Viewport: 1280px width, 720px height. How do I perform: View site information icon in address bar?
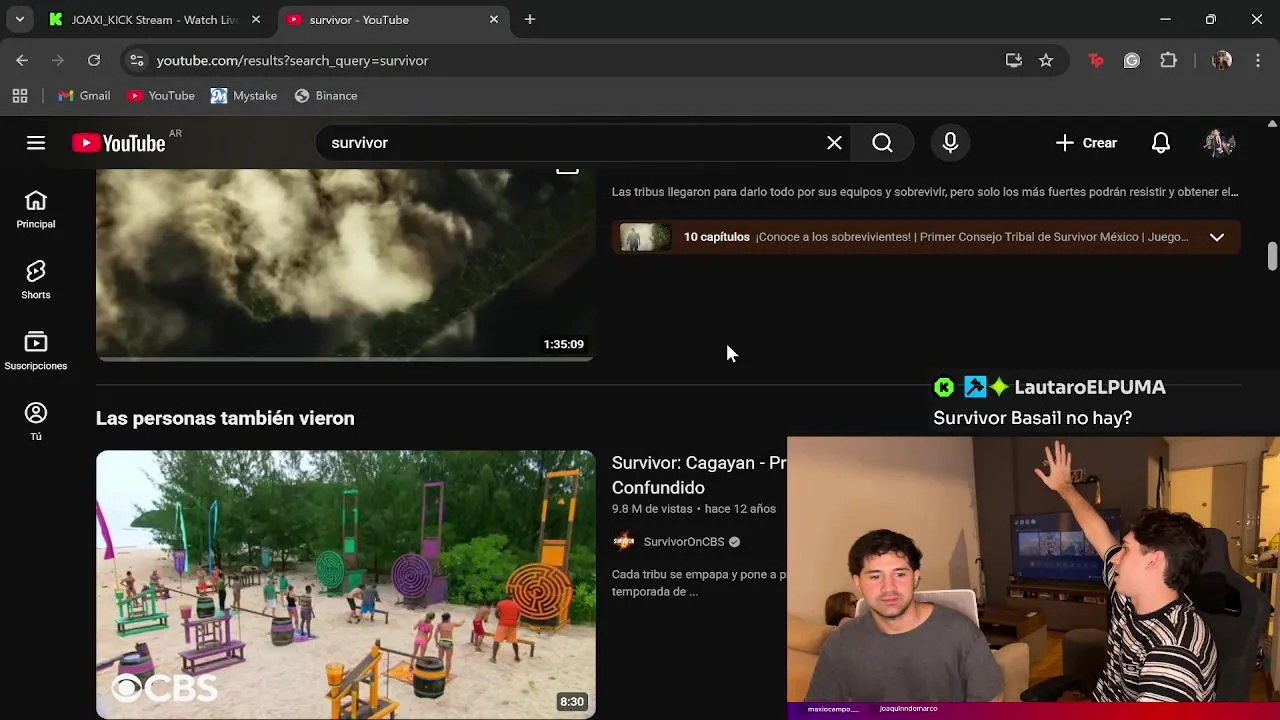pyautogui.click(x=137, y=61)
